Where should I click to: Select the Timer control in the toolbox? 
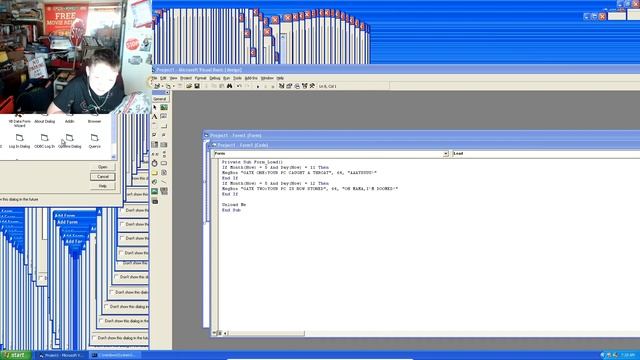(155, 163)
